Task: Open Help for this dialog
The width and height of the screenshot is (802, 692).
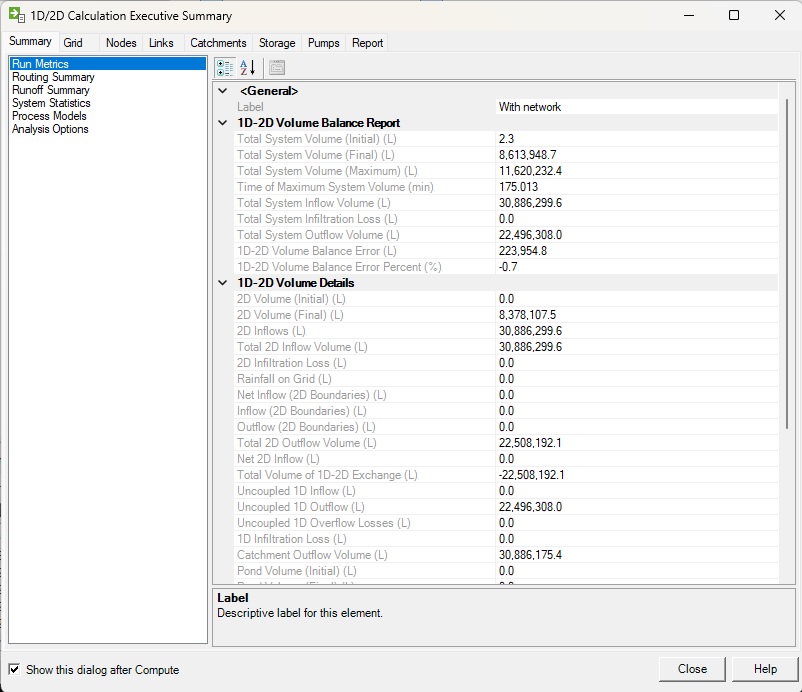Action: pos(765,669)
